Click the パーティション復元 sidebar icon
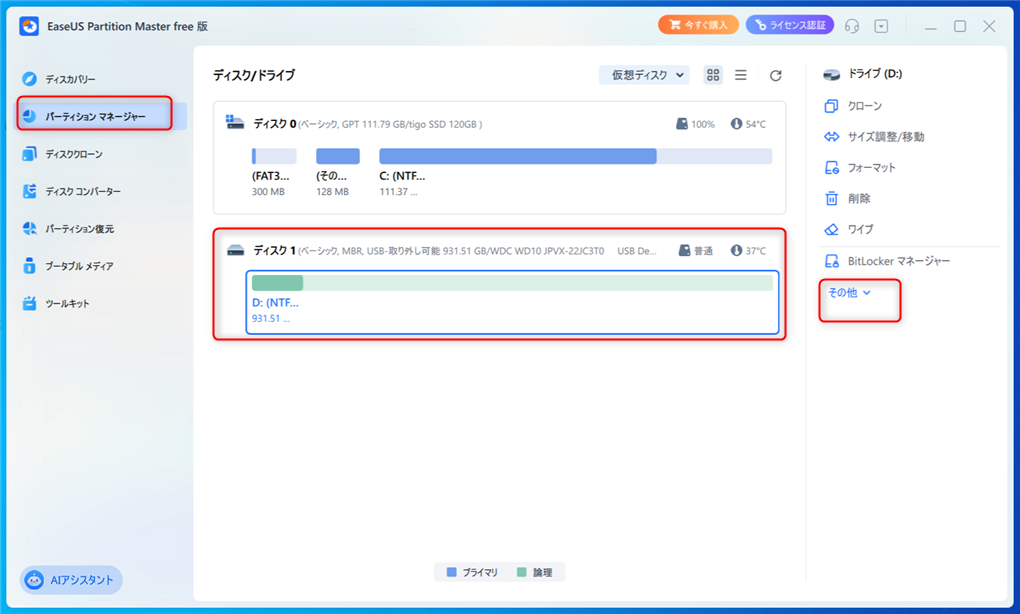This screenshot has width=1020, height=614. click(x=29, y=228)
